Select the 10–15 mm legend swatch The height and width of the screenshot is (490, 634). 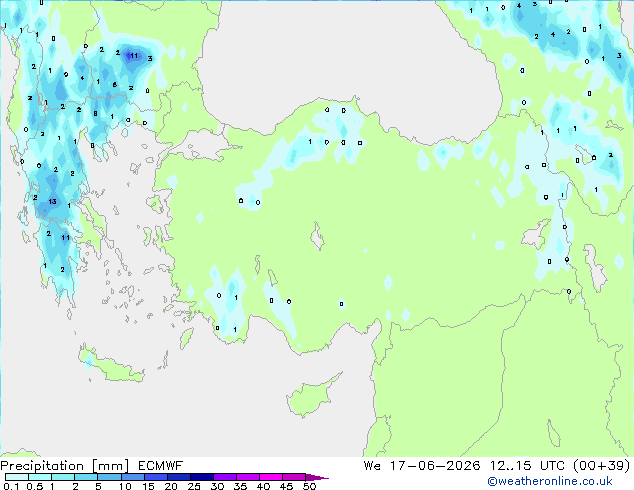pos(132,477)
